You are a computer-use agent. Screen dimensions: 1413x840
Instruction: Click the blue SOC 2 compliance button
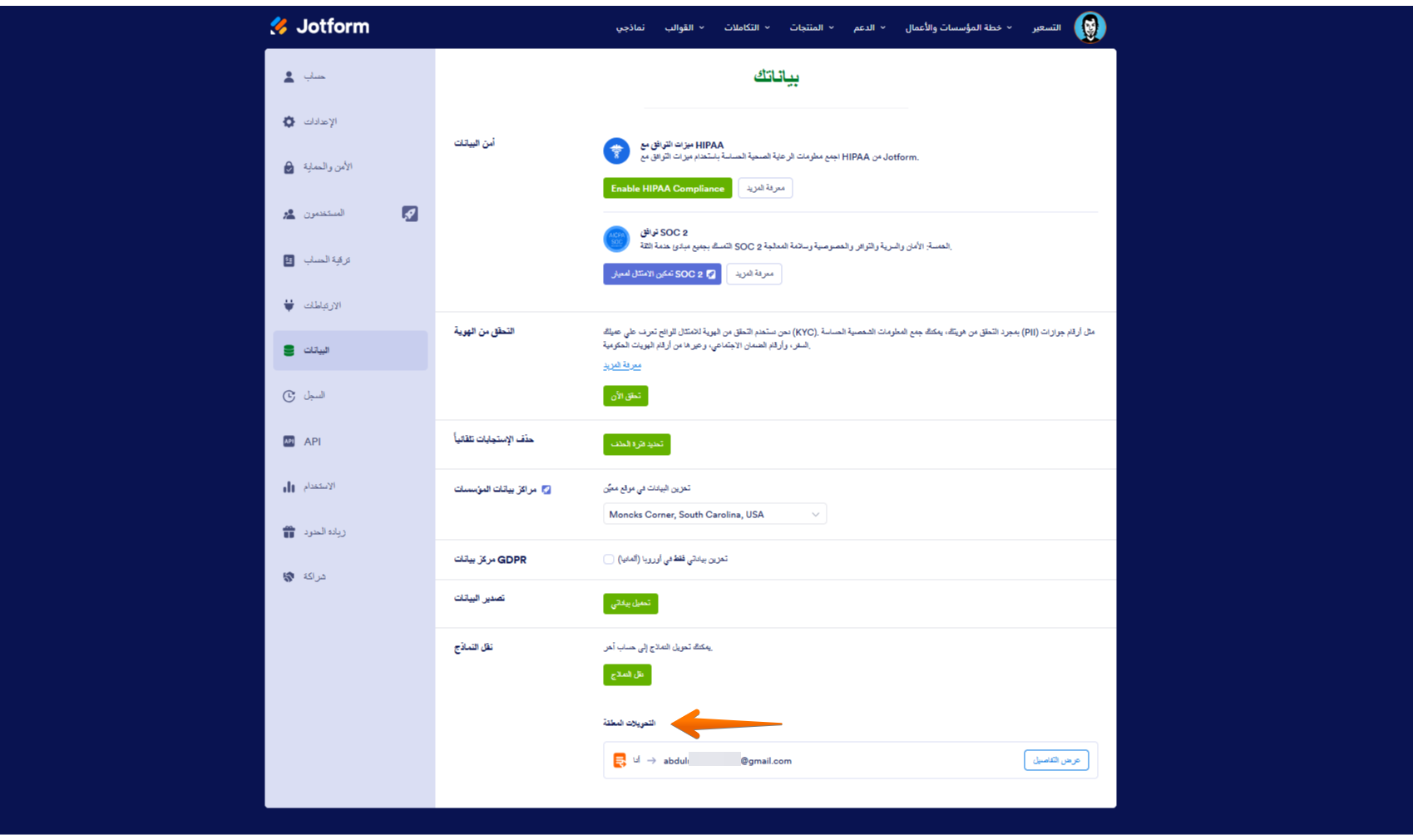pyautogui.click(x=662, y=274)
